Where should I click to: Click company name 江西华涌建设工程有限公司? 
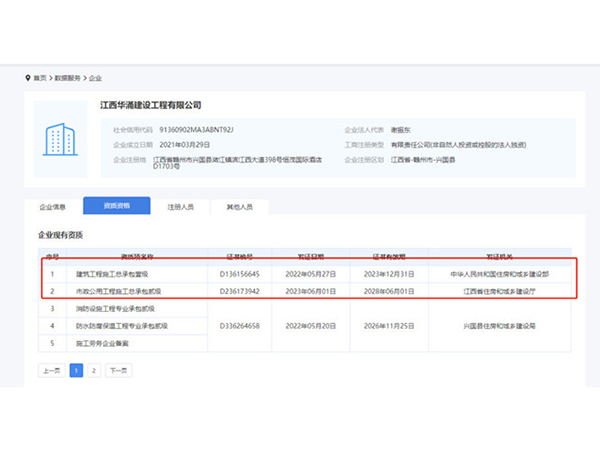[151, 105]
